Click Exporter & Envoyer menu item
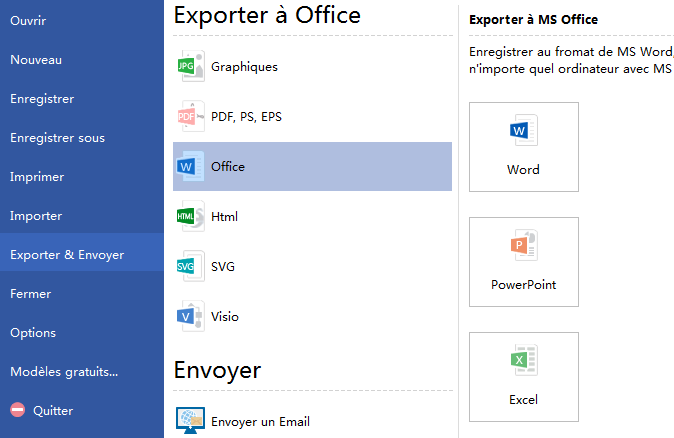The image size is (674, 438). point(67,255)
